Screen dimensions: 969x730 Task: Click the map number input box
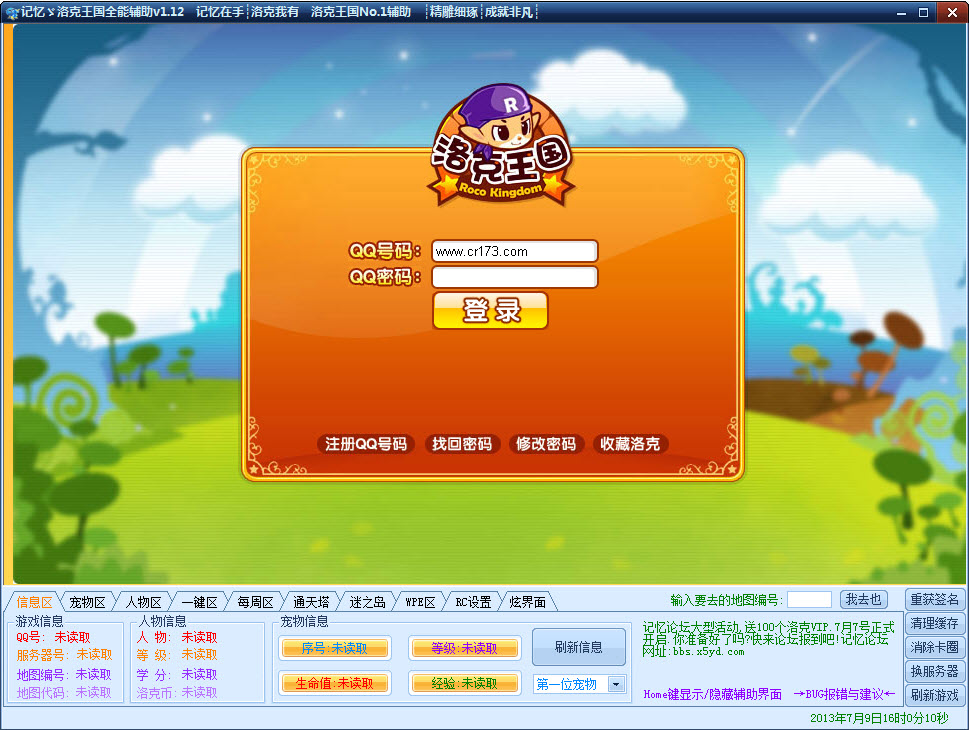click(810, 600)
